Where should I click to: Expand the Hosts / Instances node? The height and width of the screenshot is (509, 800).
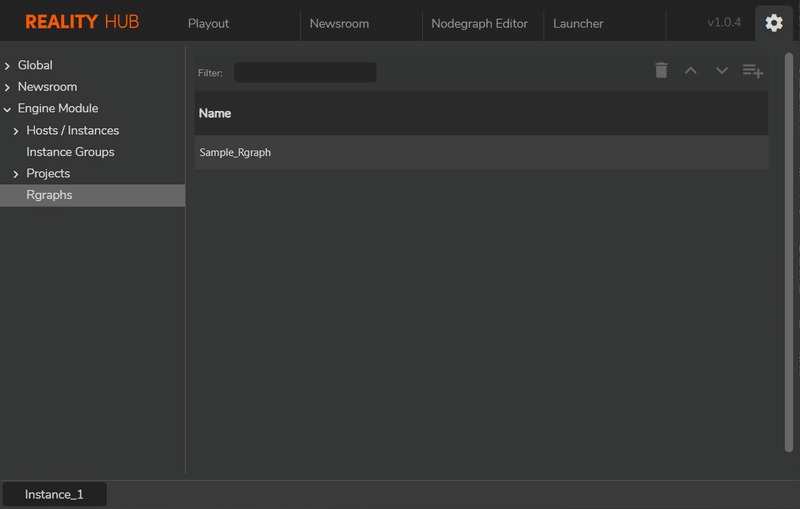click(16, 131)
